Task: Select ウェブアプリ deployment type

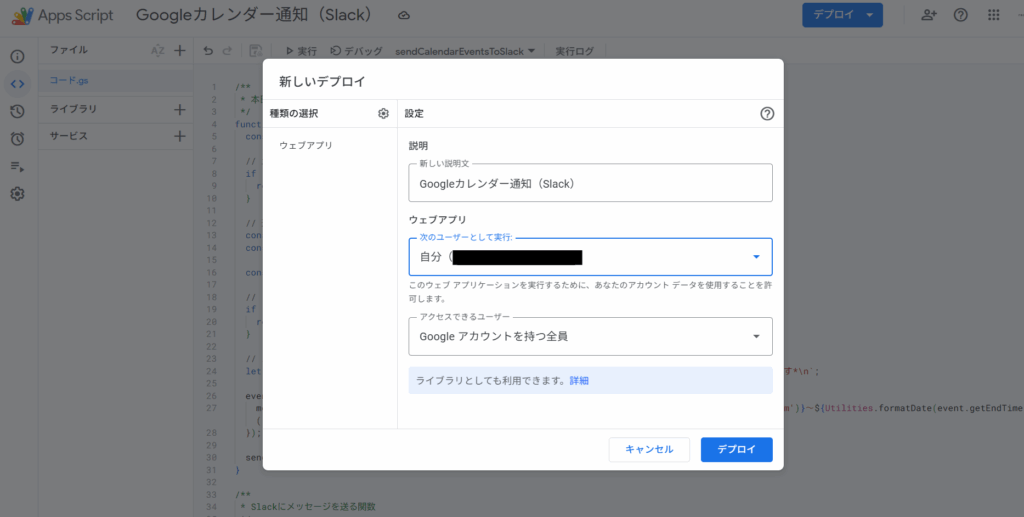Action: click(306, 146)
